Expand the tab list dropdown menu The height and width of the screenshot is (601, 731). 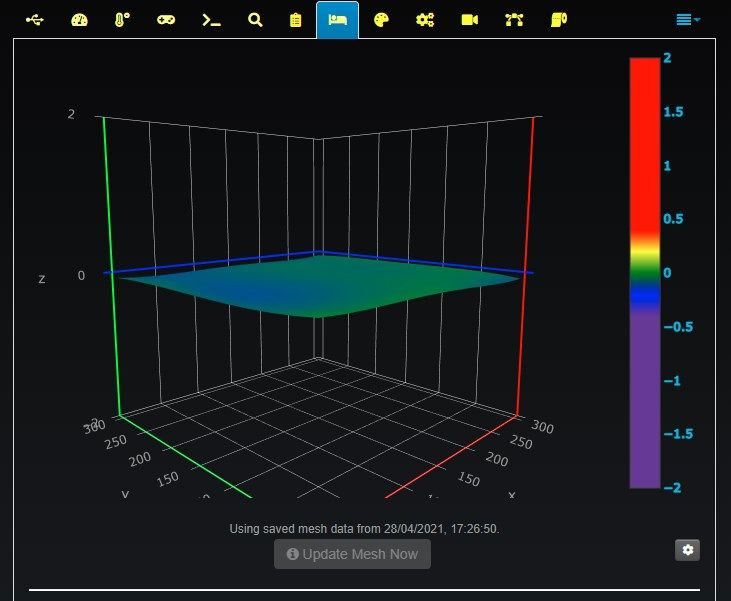(688, 20)
